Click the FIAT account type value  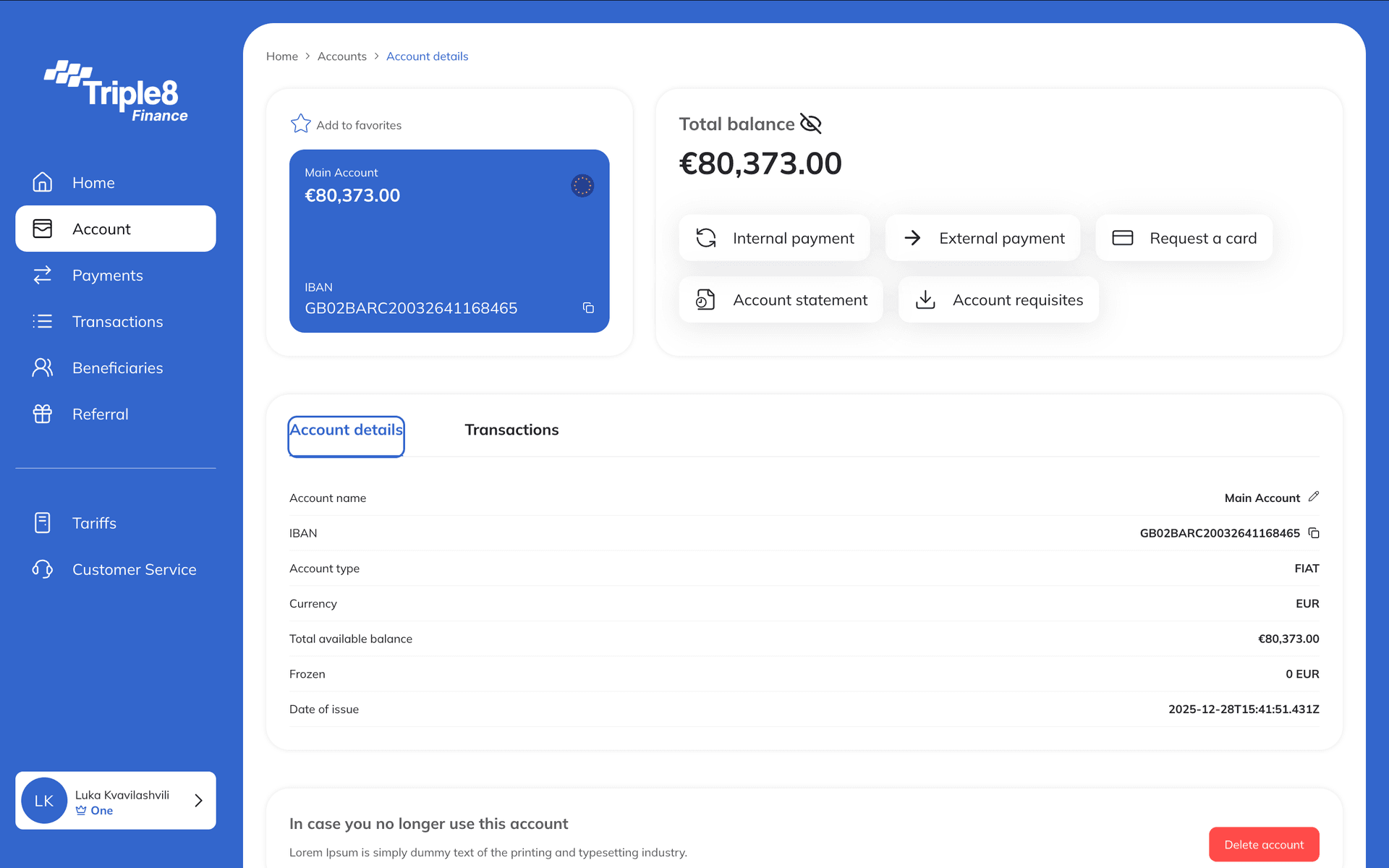pos(1307,569)
